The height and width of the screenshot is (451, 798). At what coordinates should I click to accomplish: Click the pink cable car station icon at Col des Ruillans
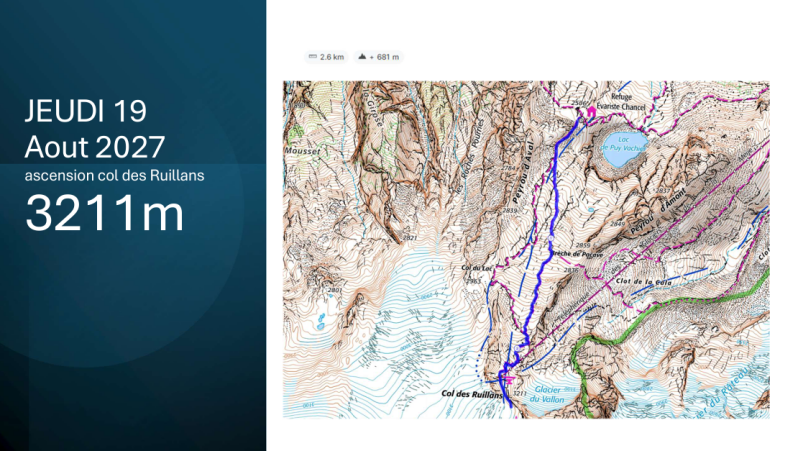click(509, 379)
